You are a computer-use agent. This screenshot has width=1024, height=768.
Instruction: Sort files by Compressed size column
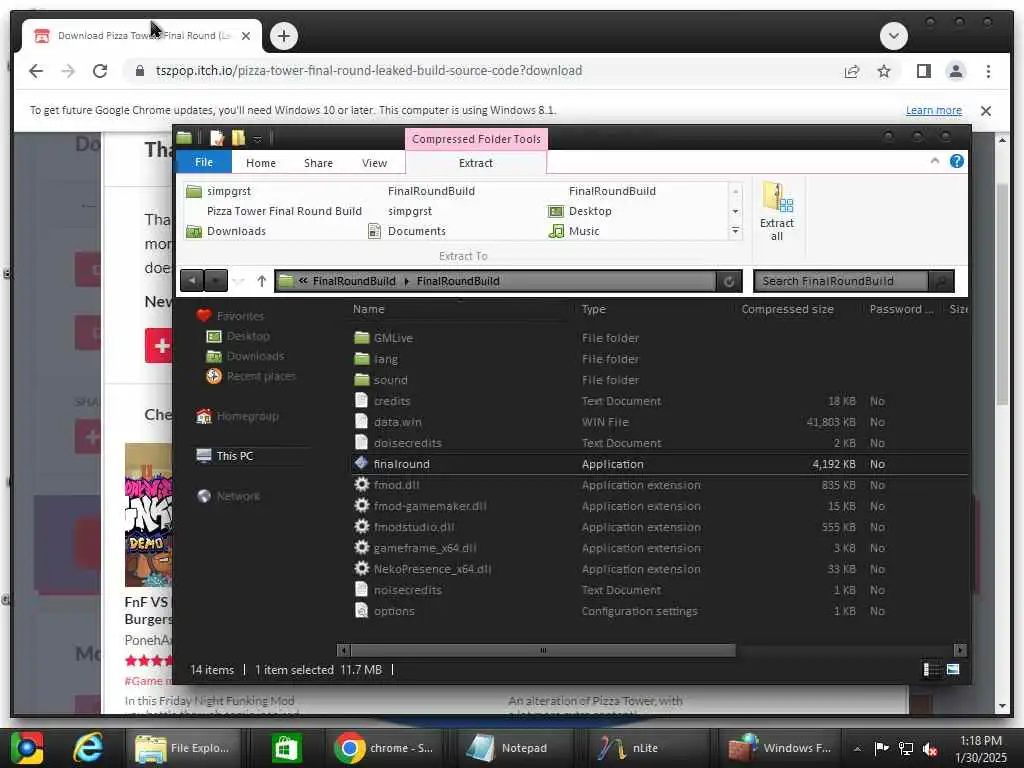coord(787,310)
